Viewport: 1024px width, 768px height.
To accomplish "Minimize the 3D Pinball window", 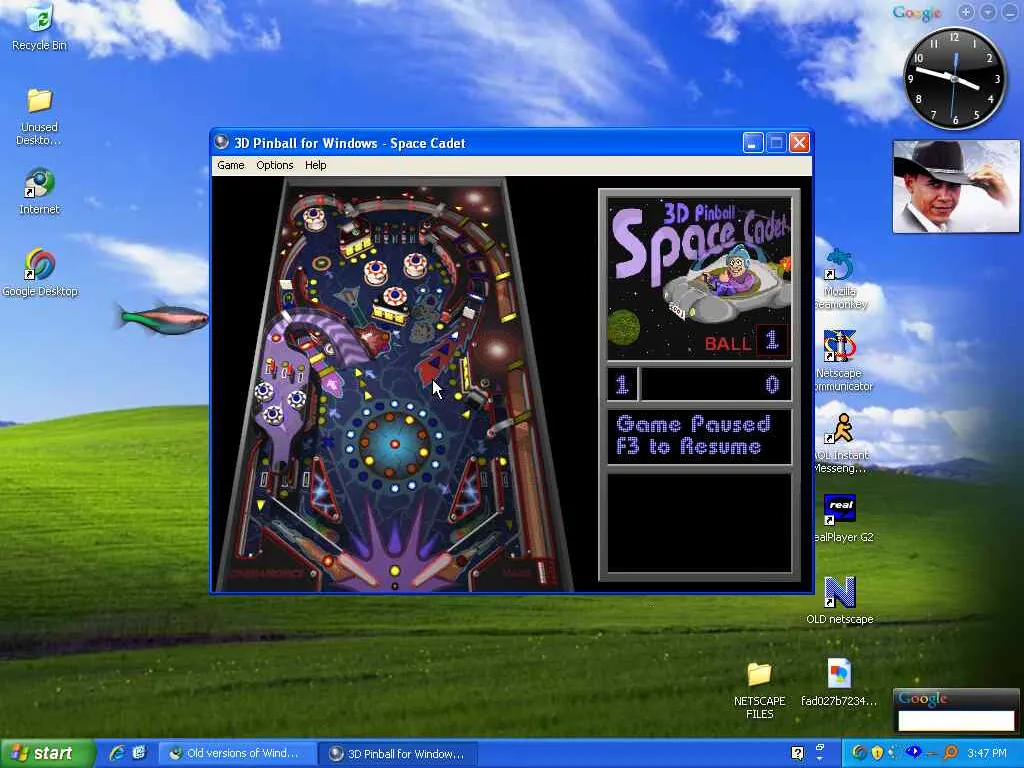I will pos(753,143).
